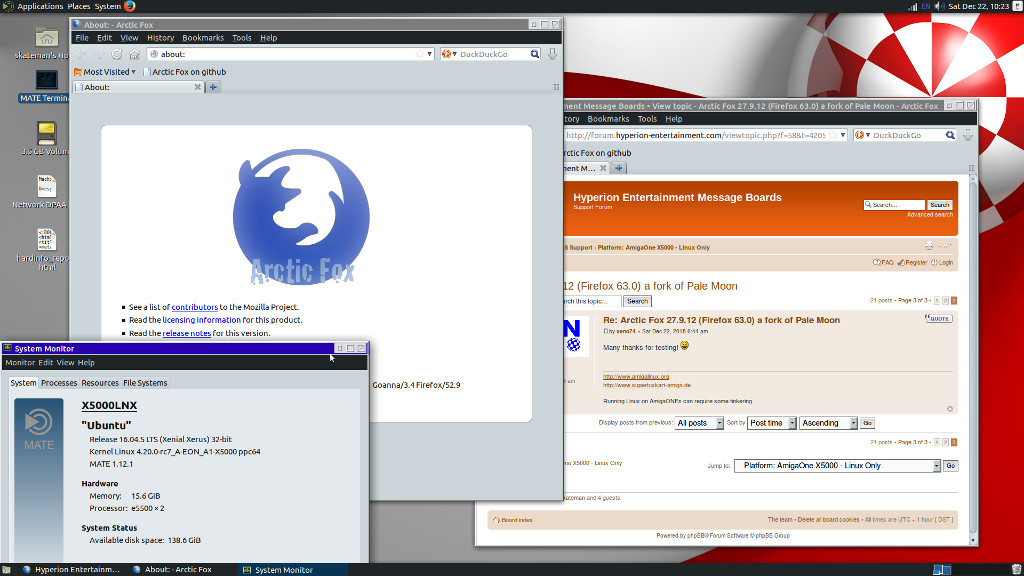
Task: Switch to Resources tab in System Monitor
Action: [x=100, y=383]
